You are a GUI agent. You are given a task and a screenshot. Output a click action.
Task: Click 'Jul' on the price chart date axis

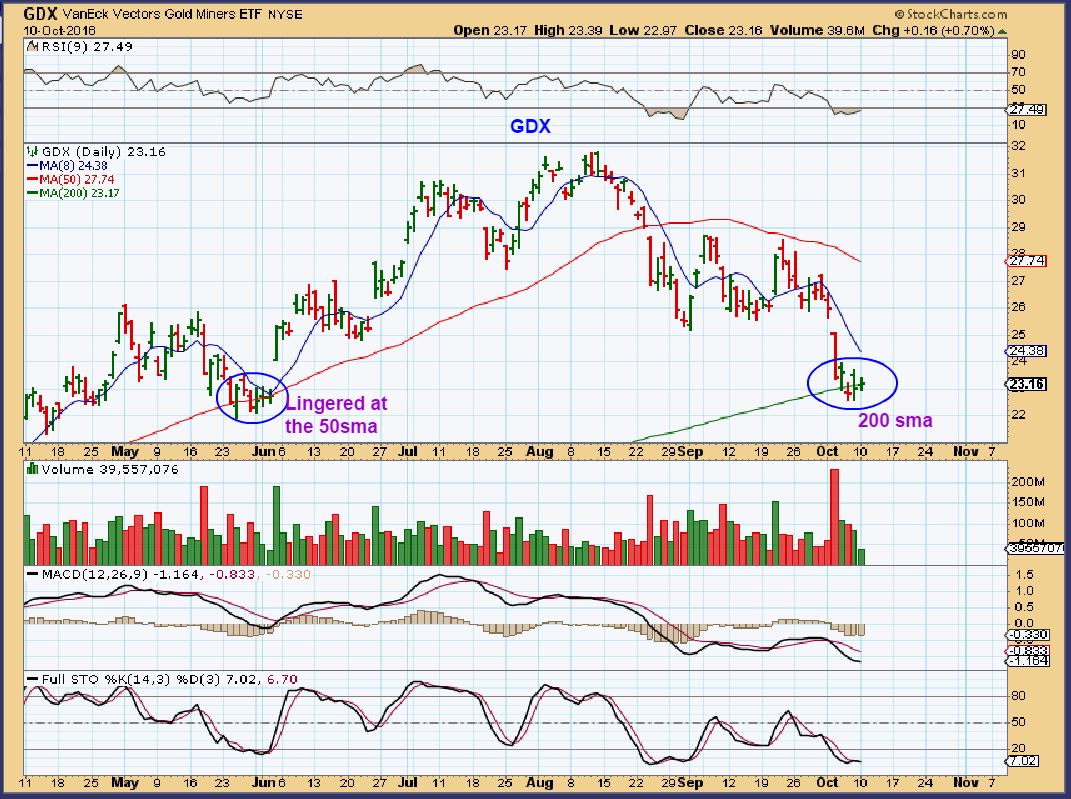[408, 452]
